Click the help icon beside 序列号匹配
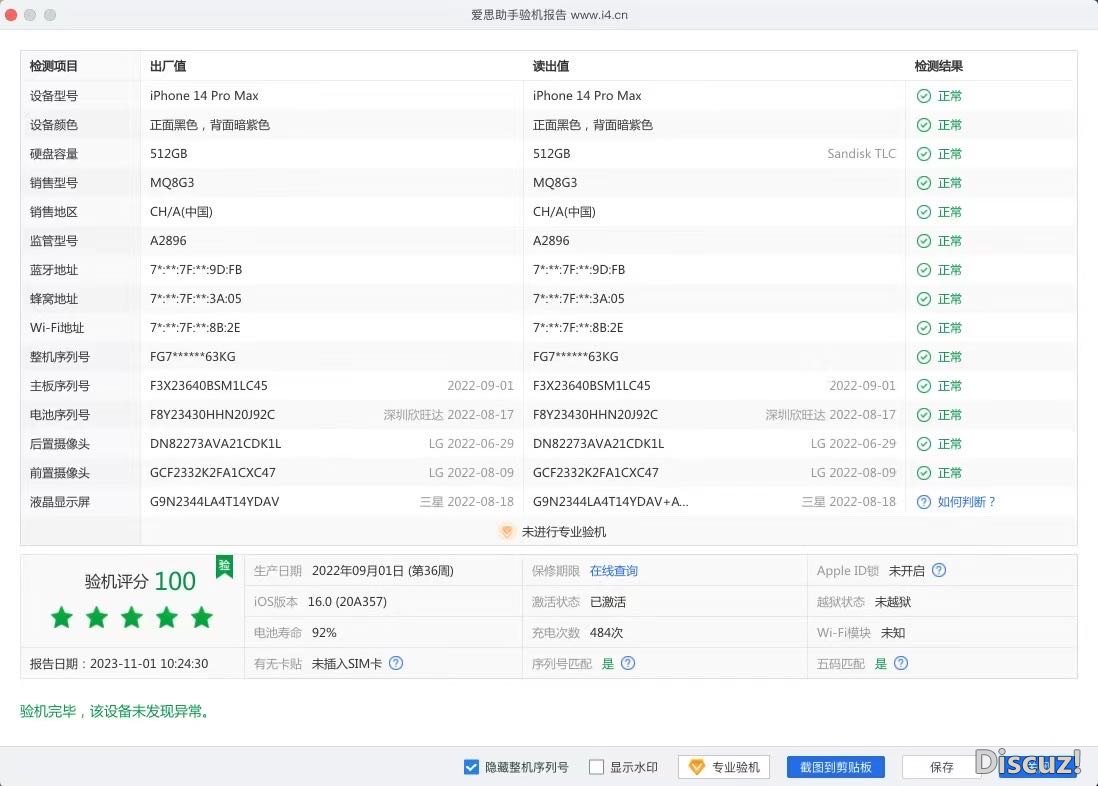 pyautogui.click(x=628, y=663)
